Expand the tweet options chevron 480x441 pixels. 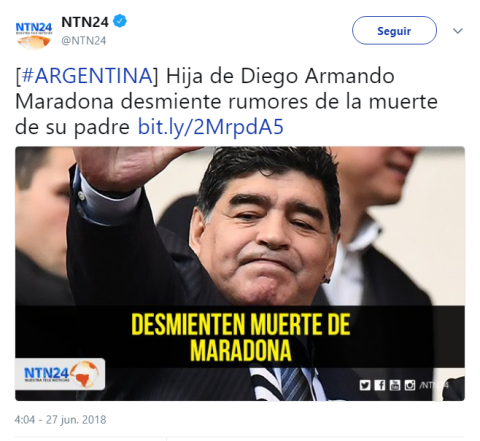tap(458, 31)
